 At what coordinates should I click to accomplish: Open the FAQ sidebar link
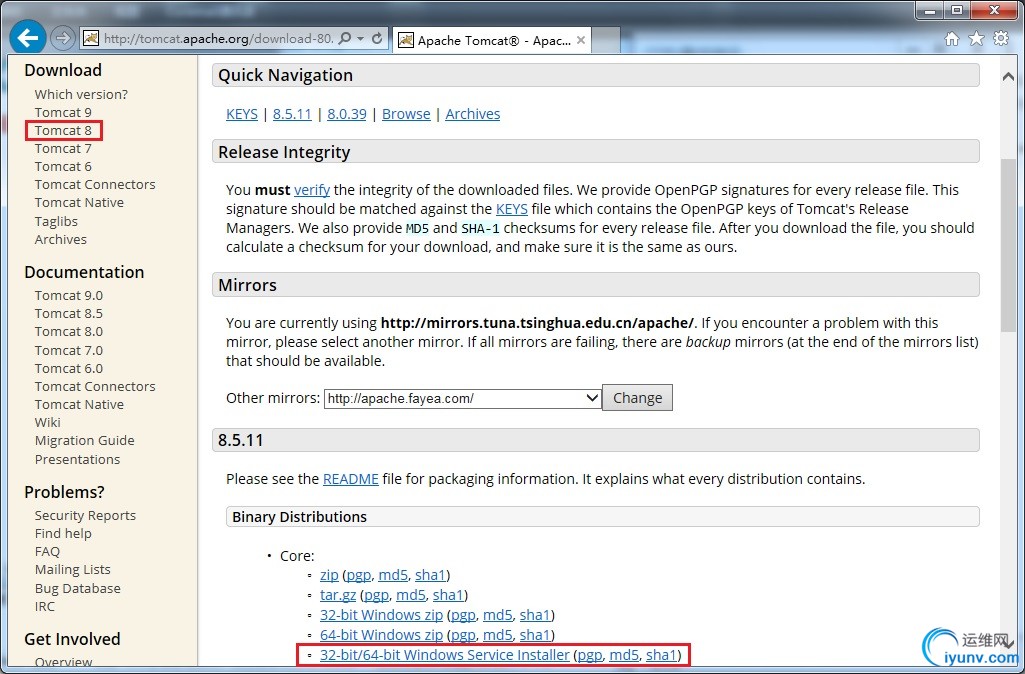pos(47,552)
